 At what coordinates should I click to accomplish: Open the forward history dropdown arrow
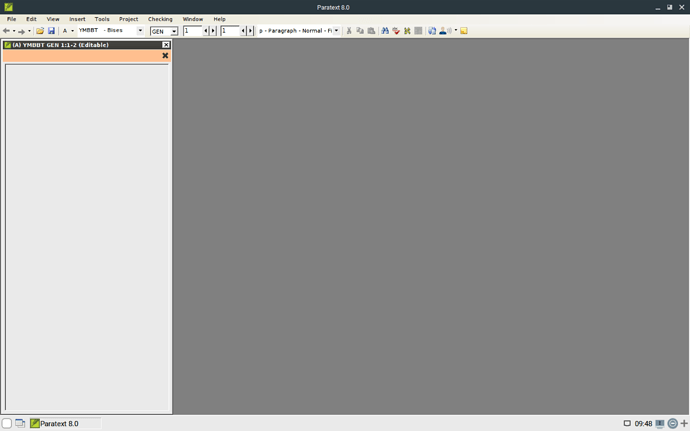(x=29, y=31)
